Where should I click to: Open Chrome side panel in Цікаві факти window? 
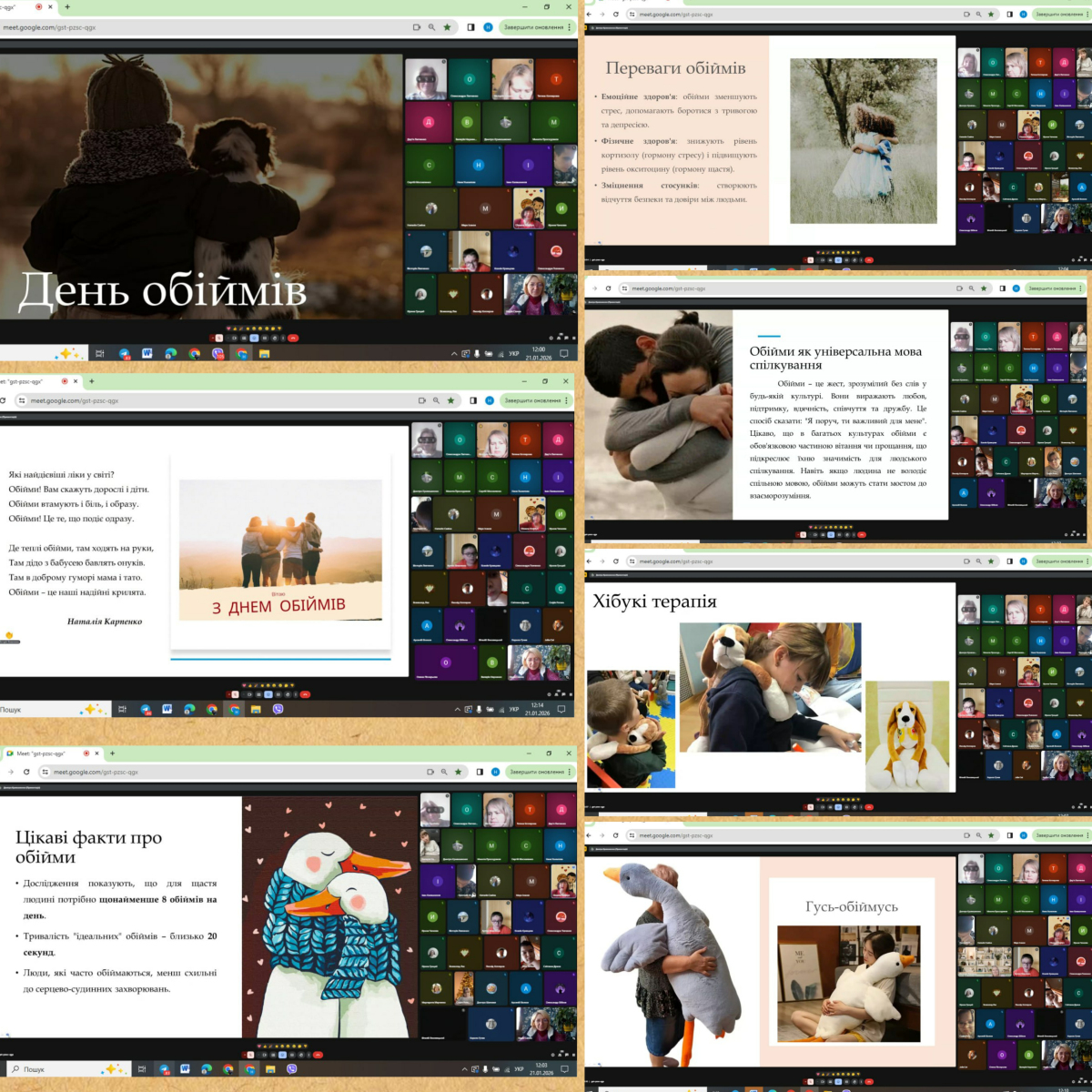pyautogui.click(x=479, y=772)
